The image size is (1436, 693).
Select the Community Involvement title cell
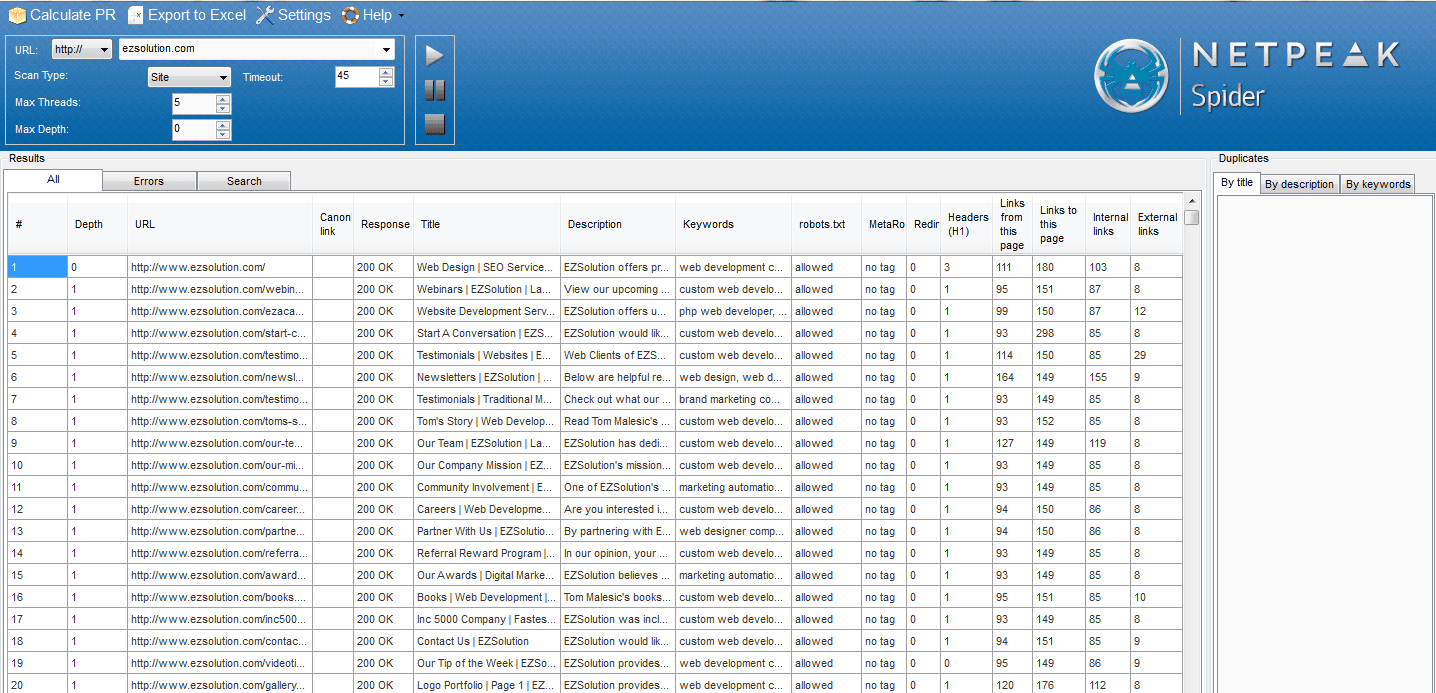point(487,487)
